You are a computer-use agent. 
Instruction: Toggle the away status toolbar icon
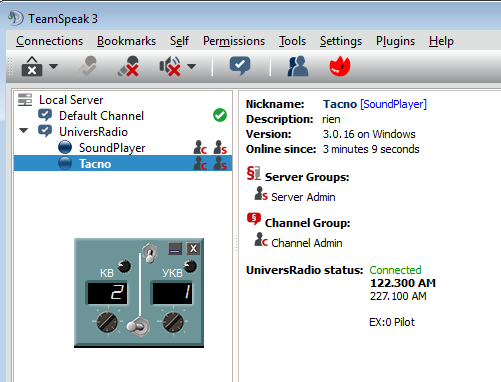pyautogui.click(x=87, y=66)
